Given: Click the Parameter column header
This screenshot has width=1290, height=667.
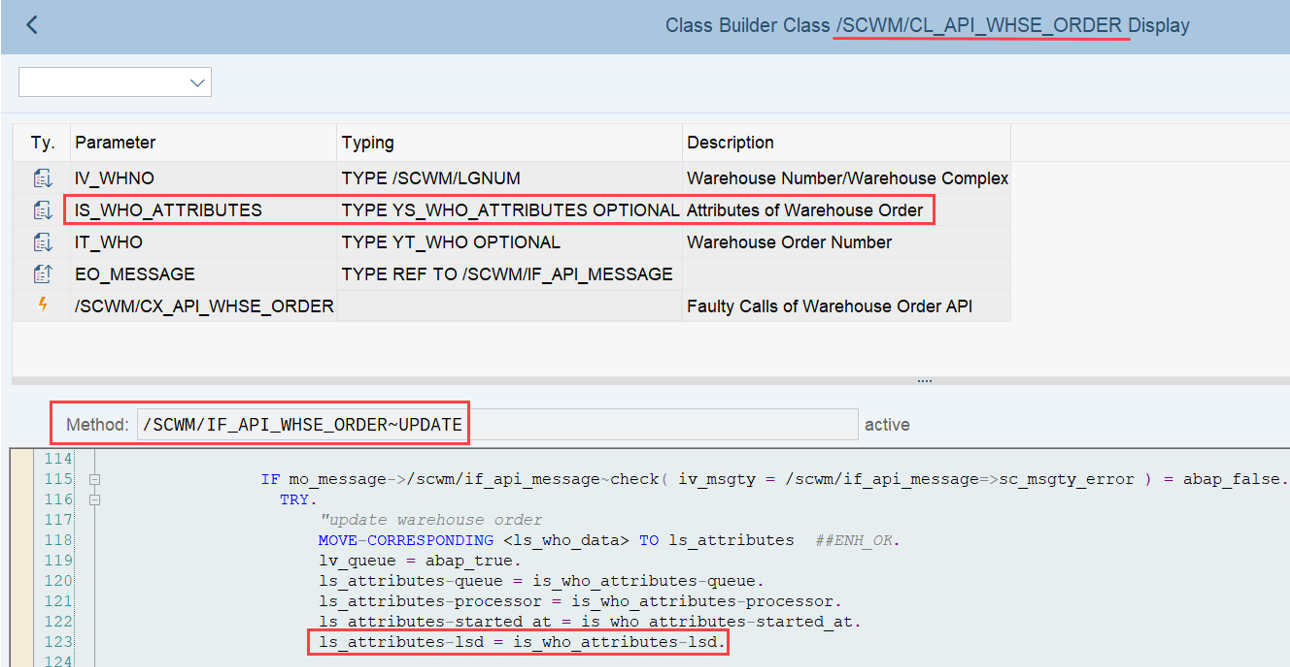Looking at the screenshot, I should [203, 143].
